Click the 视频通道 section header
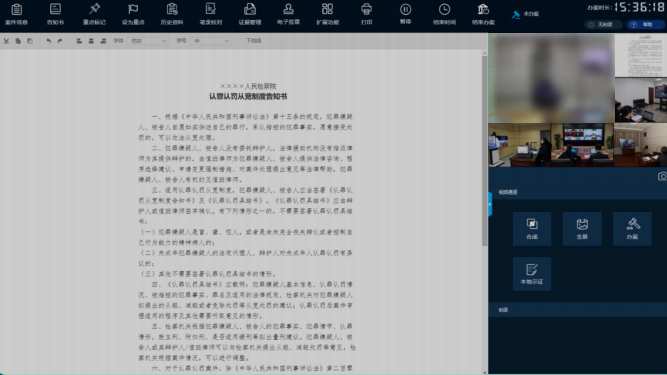The width and height of the screenshot is (667, 375). [578, 192]
